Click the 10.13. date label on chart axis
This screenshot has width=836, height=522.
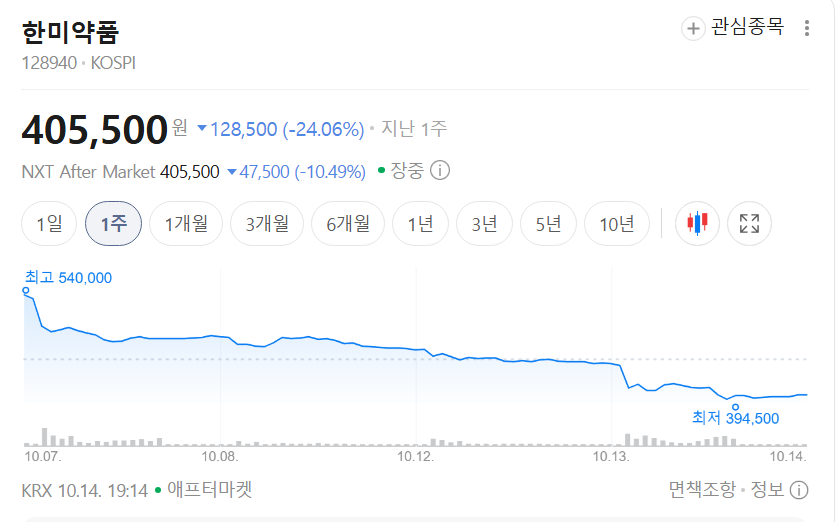click(x=611, y=456)
